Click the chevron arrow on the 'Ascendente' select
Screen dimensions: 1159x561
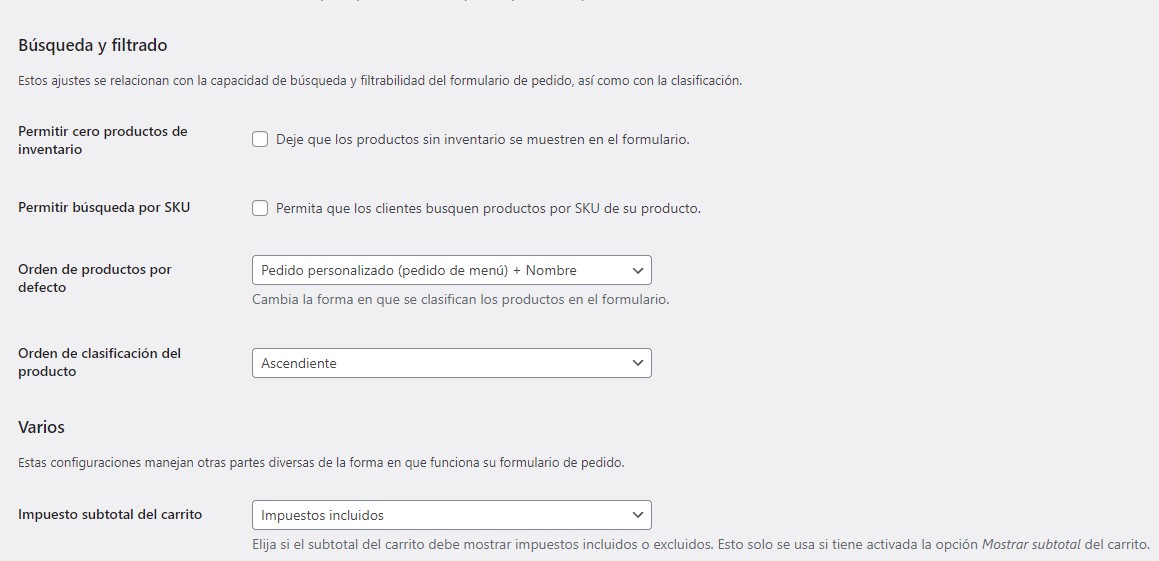[x=638, y=363]
